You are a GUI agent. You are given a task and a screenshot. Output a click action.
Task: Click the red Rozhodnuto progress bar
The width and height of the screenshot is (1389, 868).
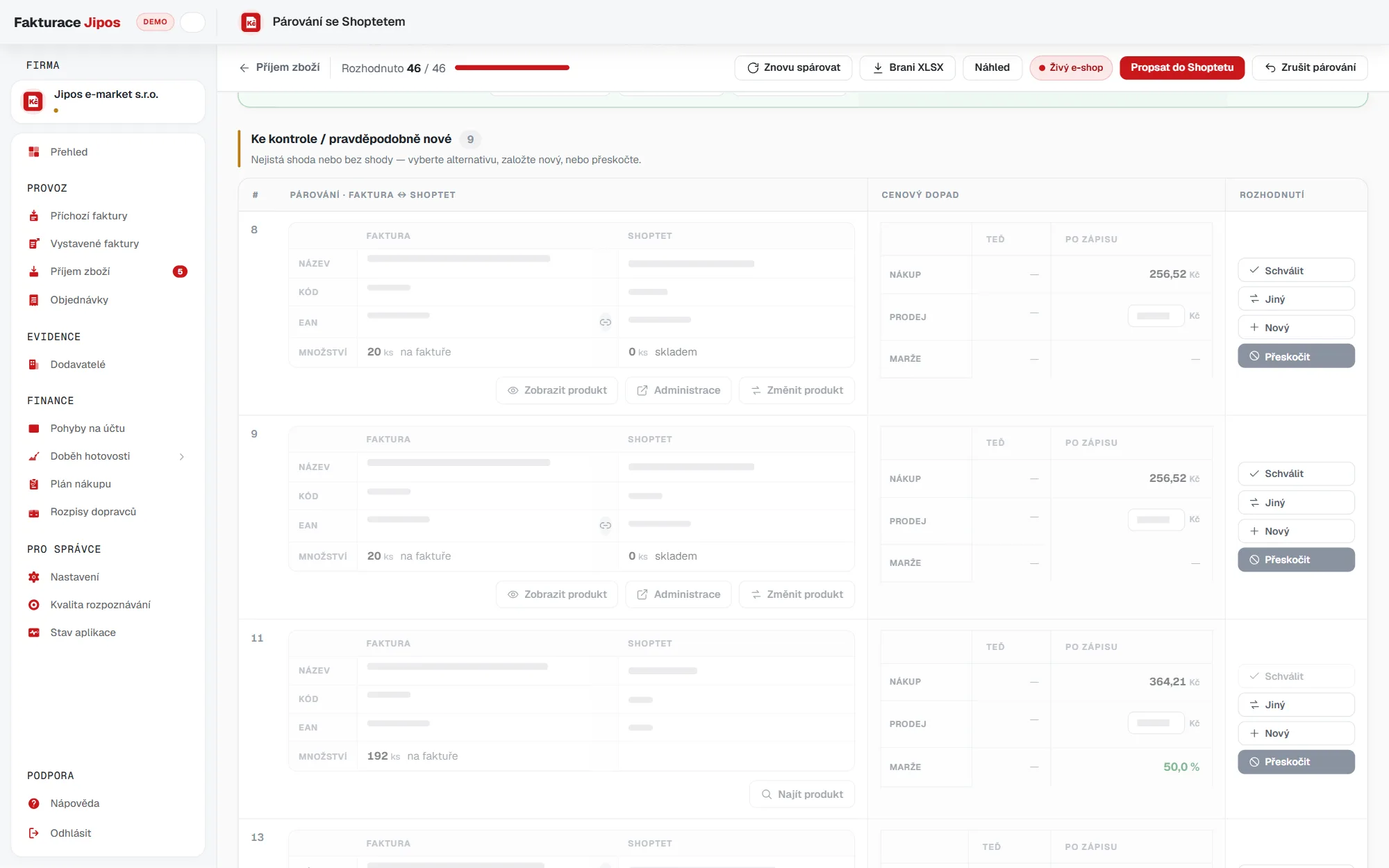(x=512, y=67)
